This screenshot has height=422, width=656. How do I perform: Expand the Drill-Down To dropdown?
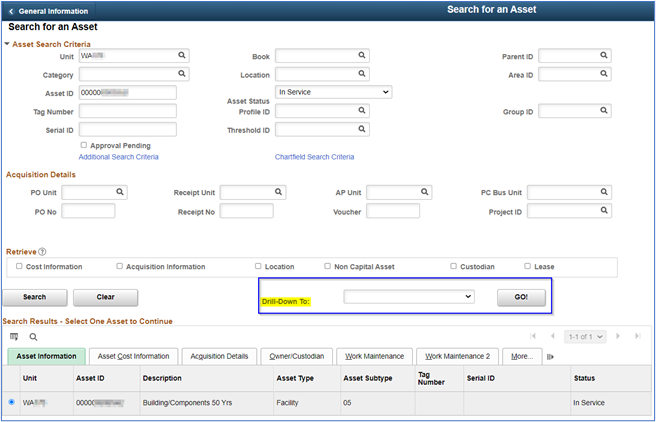coord(408,297)
